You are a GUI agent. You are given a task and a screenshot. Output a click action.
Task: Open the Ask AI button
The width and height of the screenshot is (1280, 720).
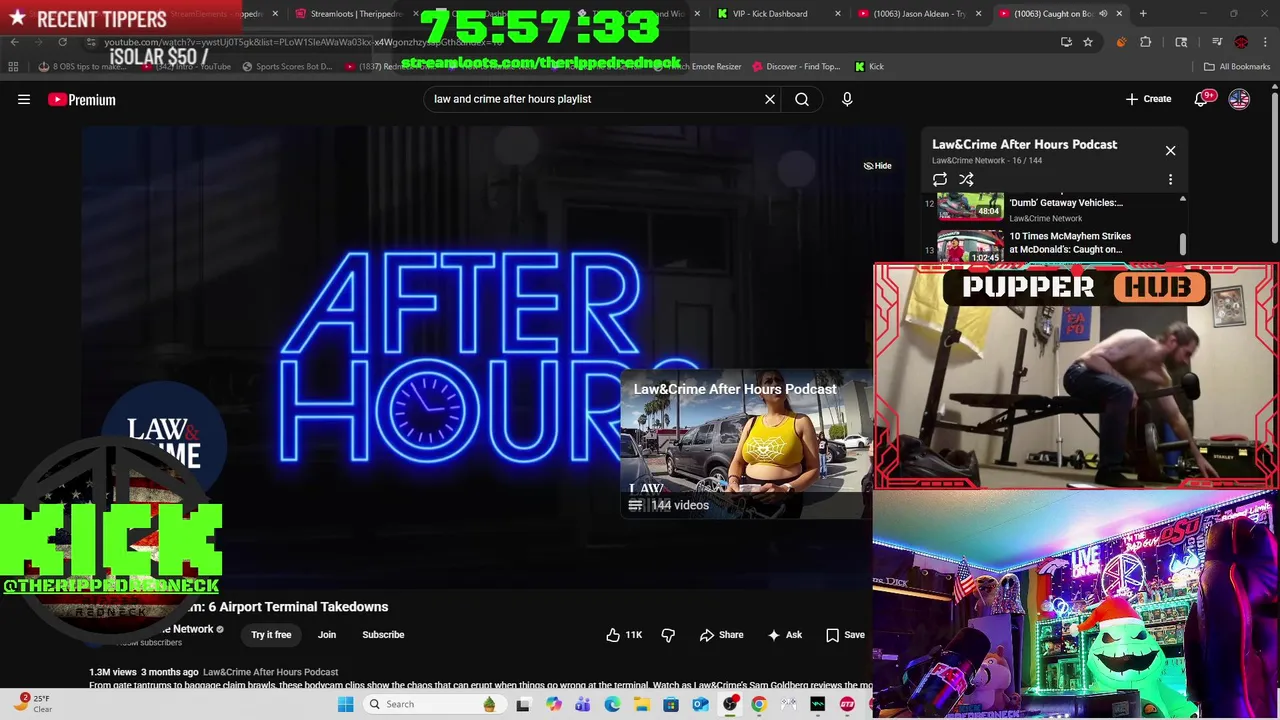tap(784, 635)
